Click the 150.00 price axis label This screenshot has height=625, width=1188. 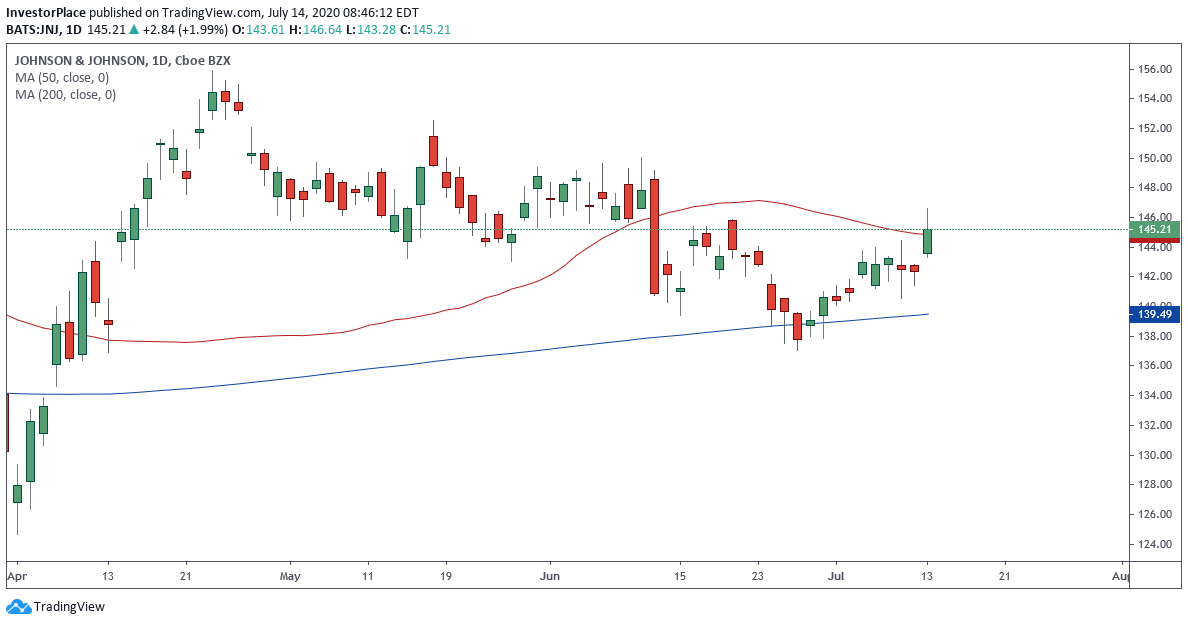tap(1155, 158)
